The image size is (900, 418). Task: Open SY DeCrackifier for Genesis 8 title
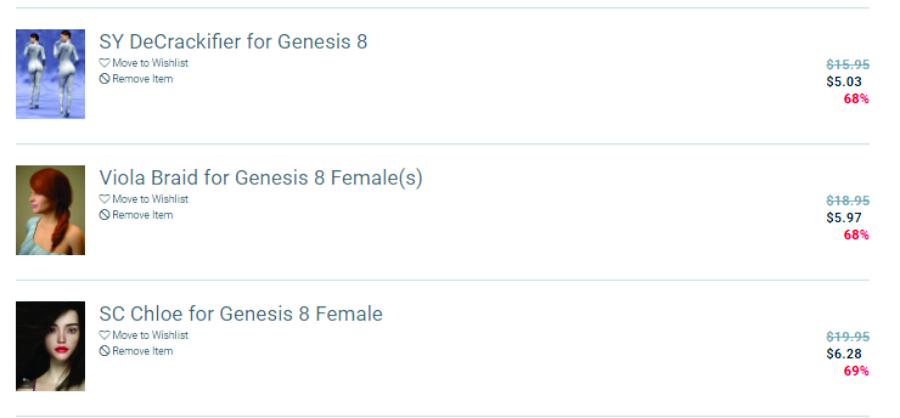tap(233, 42)
